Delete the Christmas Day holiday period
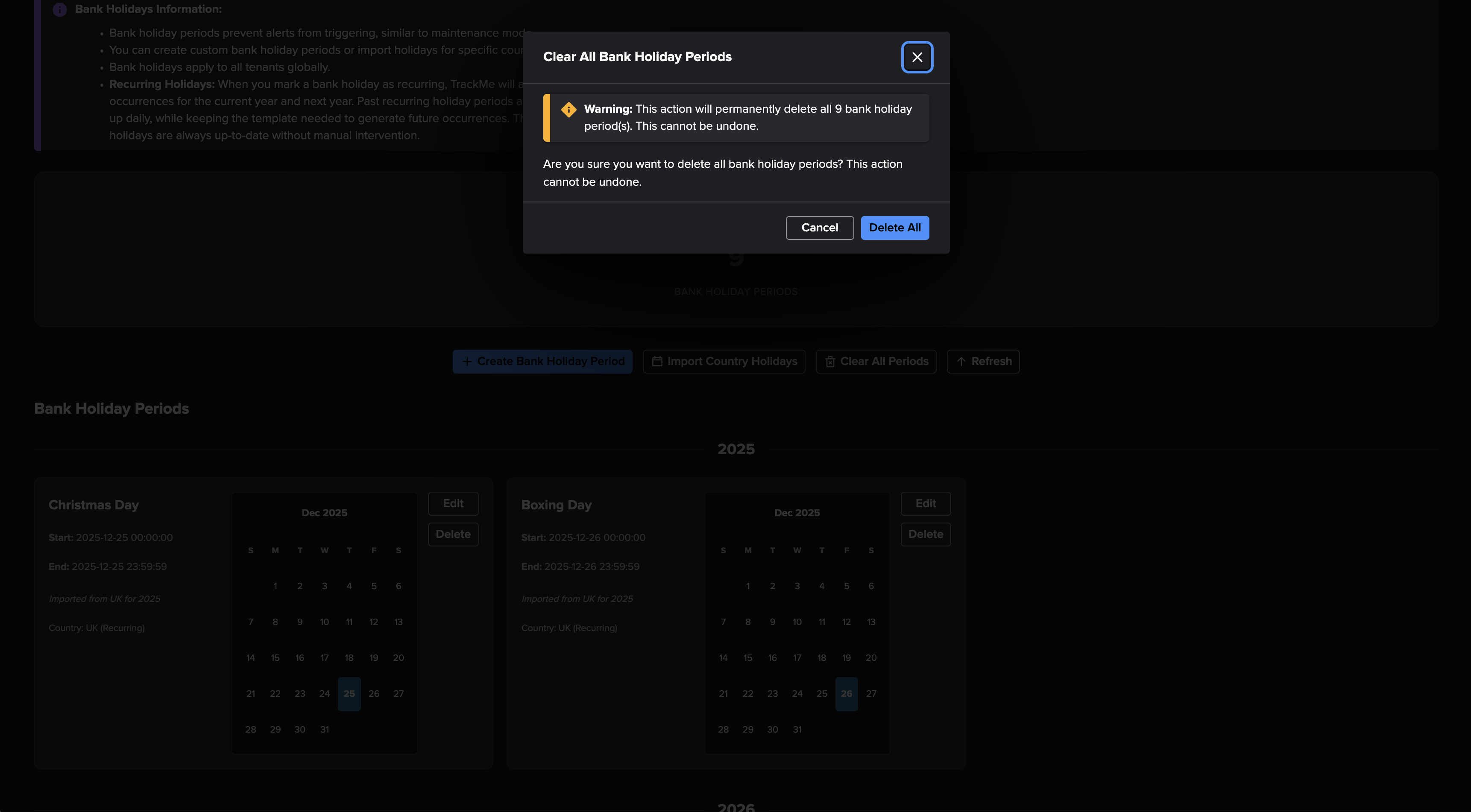 pyautogui.click(x=453, y=534)
